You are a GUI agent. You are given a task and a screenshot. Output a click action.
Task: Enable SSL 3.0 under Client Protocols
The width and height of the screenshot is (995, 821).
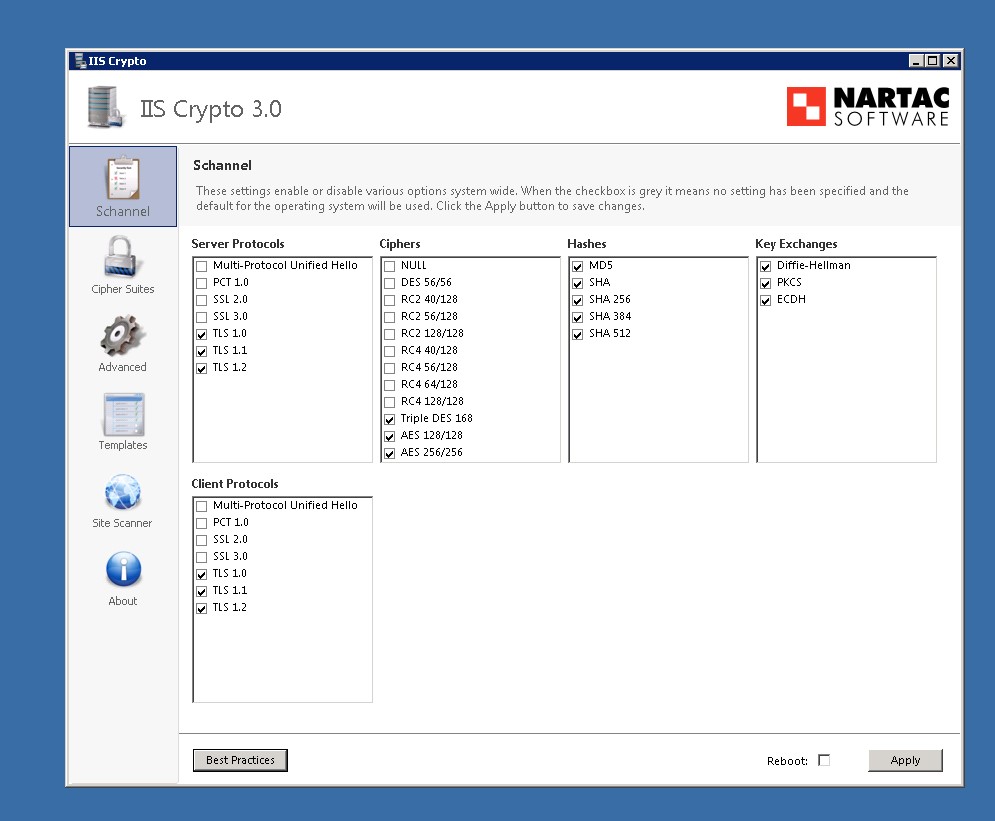[x=202, y=557]
